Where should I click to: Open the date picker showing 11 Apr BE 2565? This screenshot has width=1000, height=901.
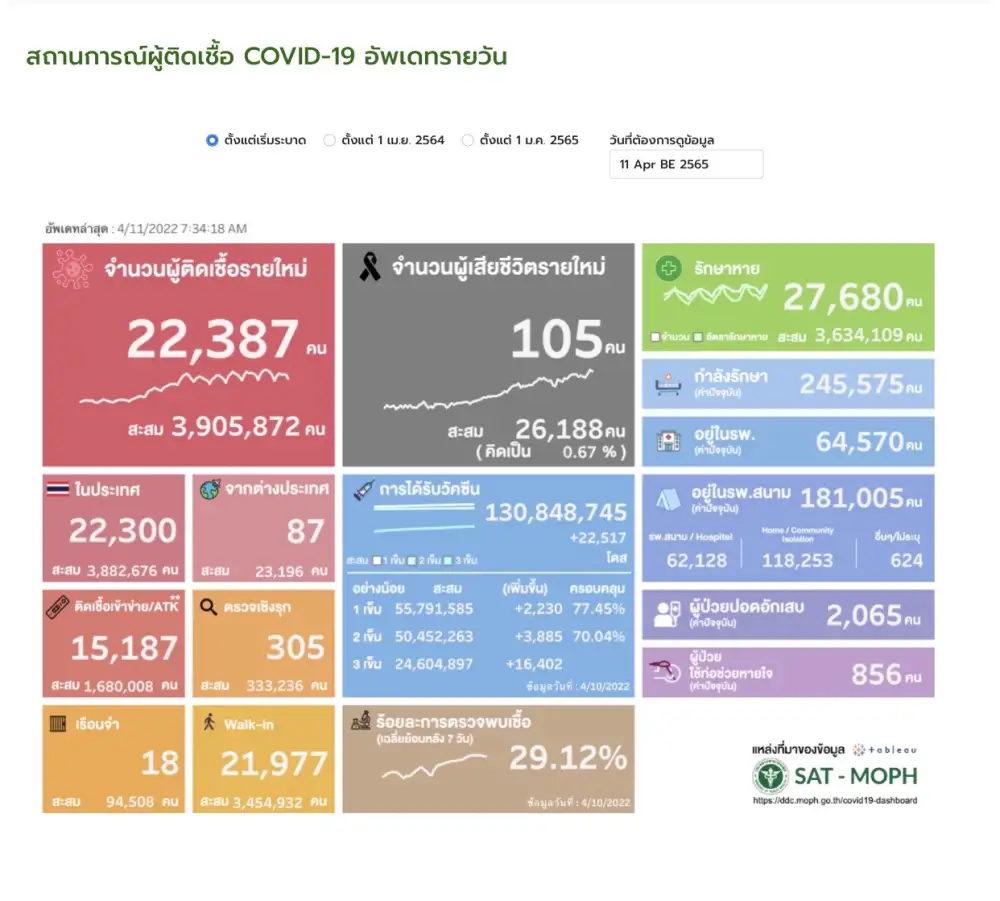click(686, 164)
